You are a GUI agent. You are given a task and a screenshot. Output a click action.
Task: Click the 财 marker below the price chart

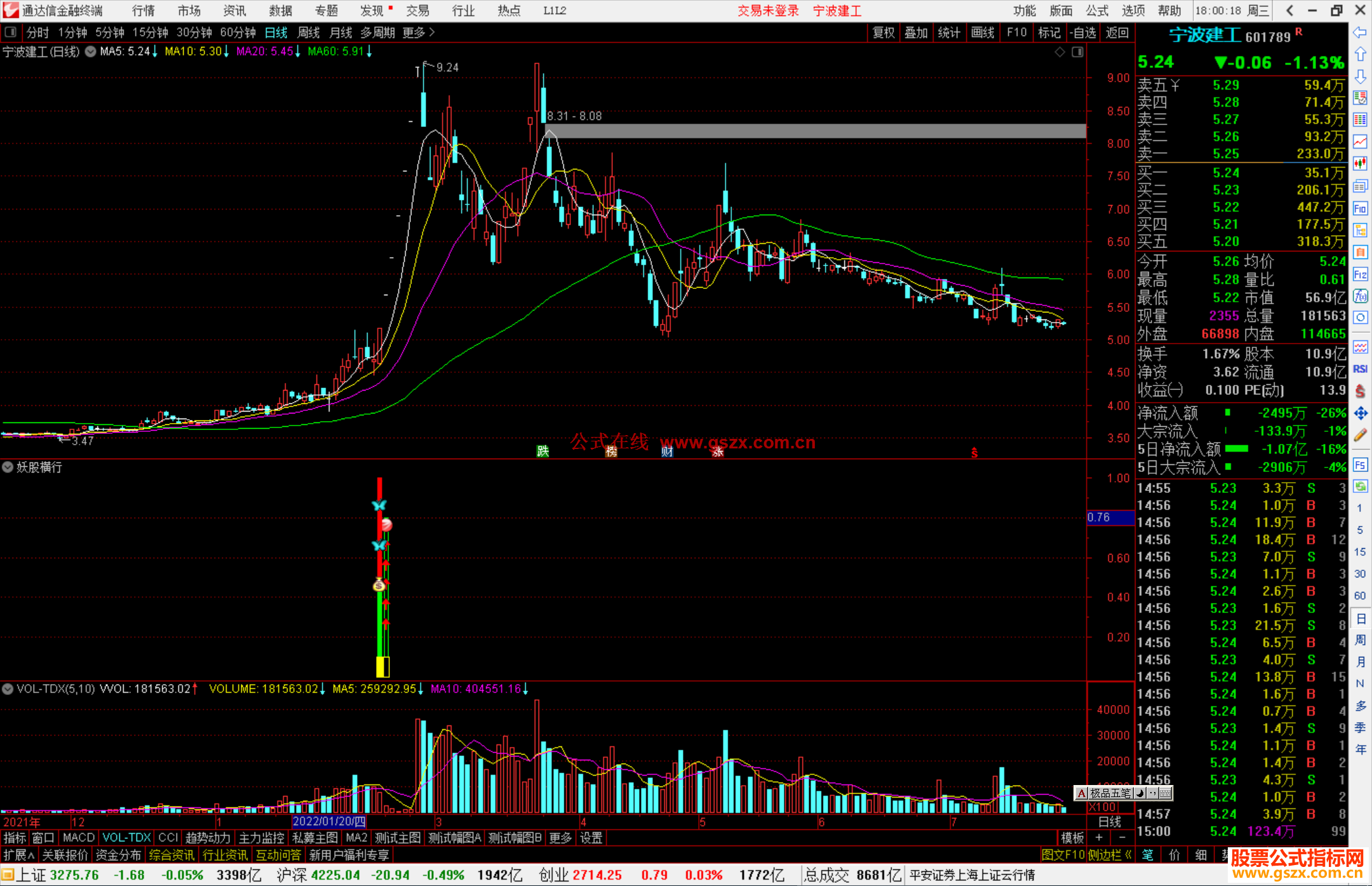click(667, 452)
